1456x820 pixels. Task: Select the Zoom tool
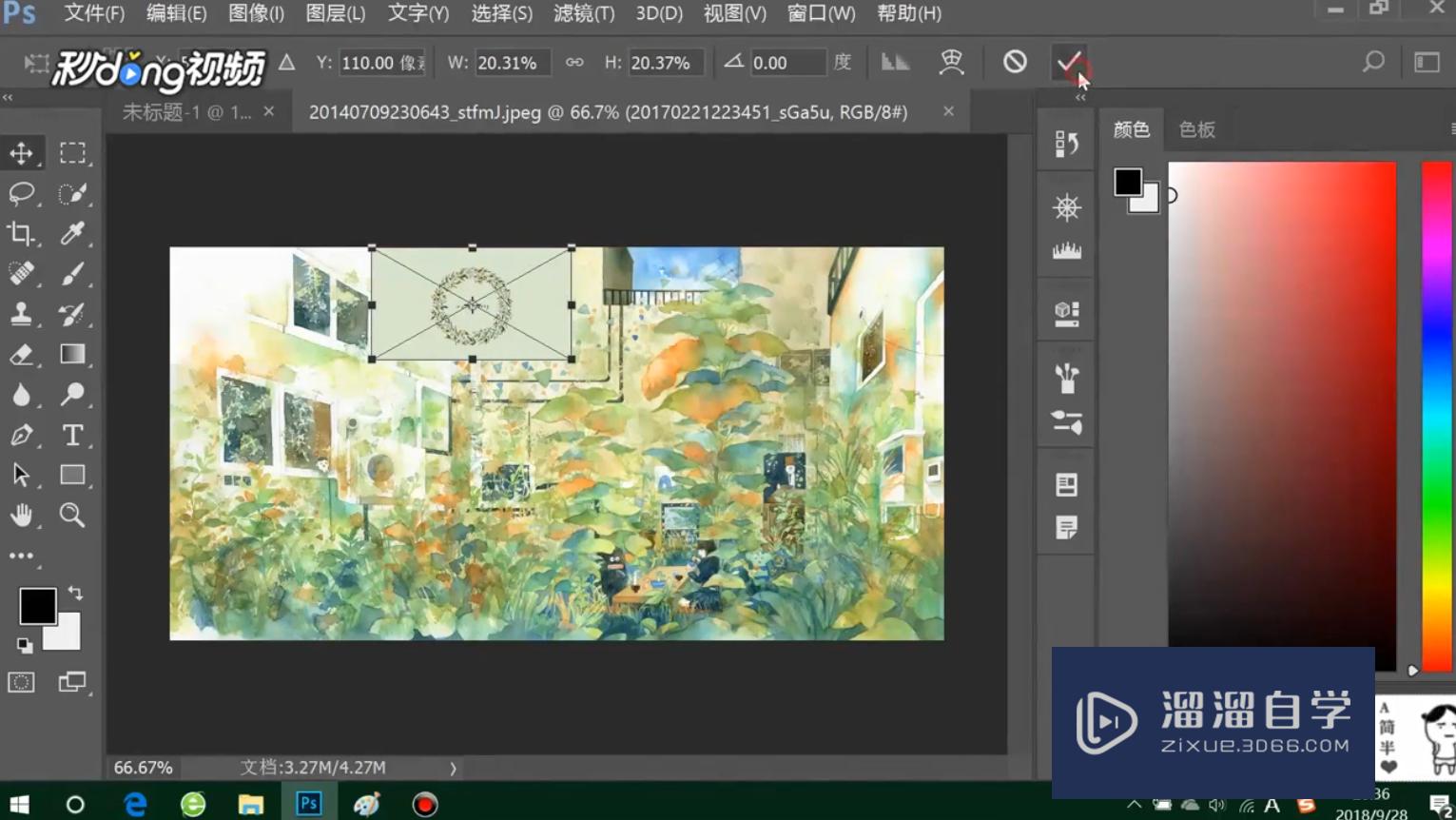pos(72,515)
